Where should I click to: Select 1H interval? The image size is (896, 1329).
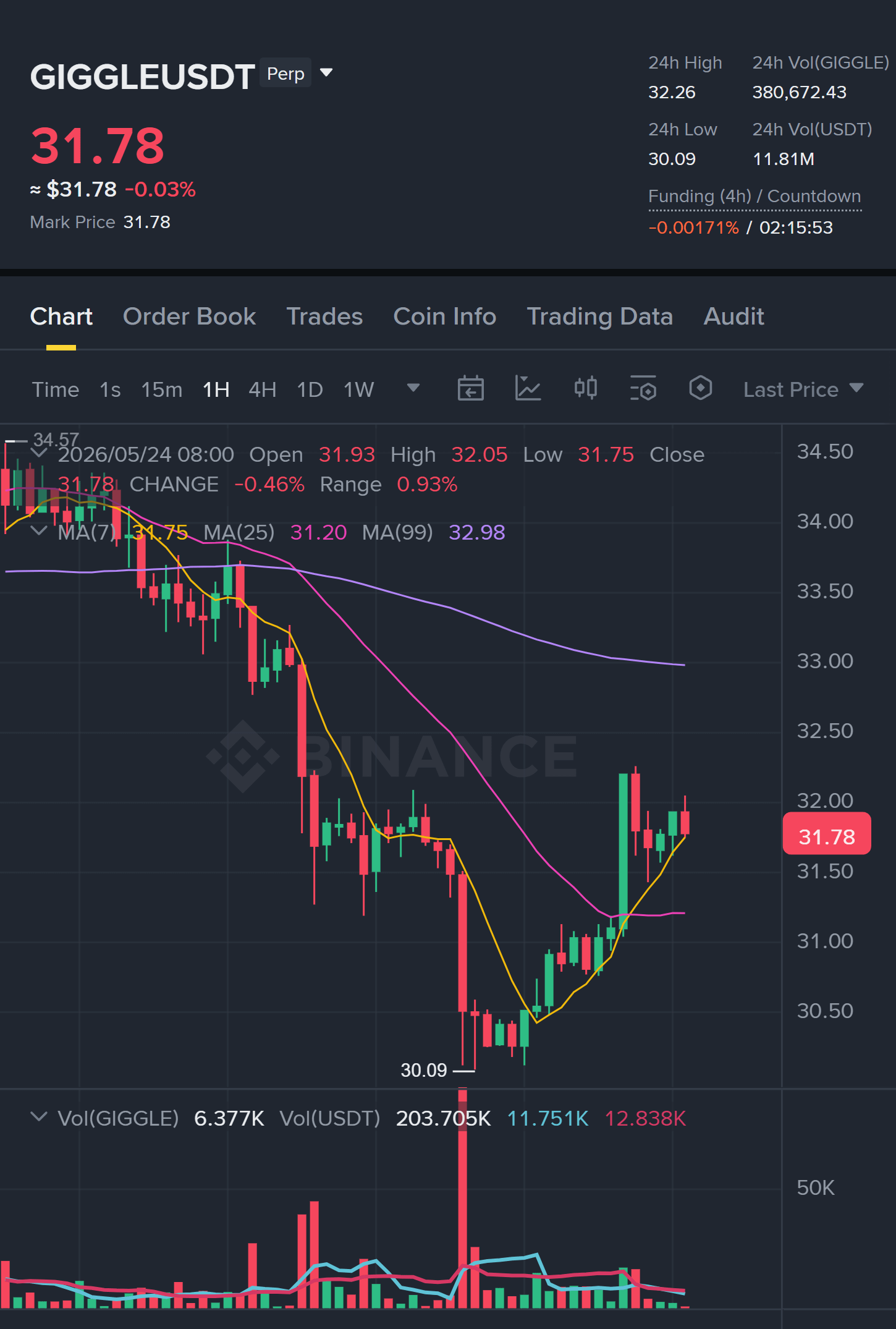pyautogui.click(x=216, y=389)
